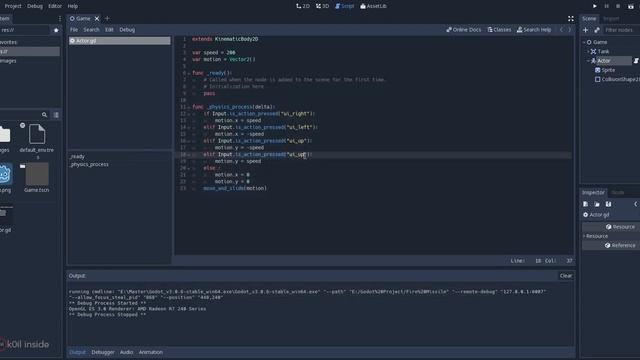This screenshot has height=360, width=640.
Task: Create a new resource in Inspector
Action: 585,204
